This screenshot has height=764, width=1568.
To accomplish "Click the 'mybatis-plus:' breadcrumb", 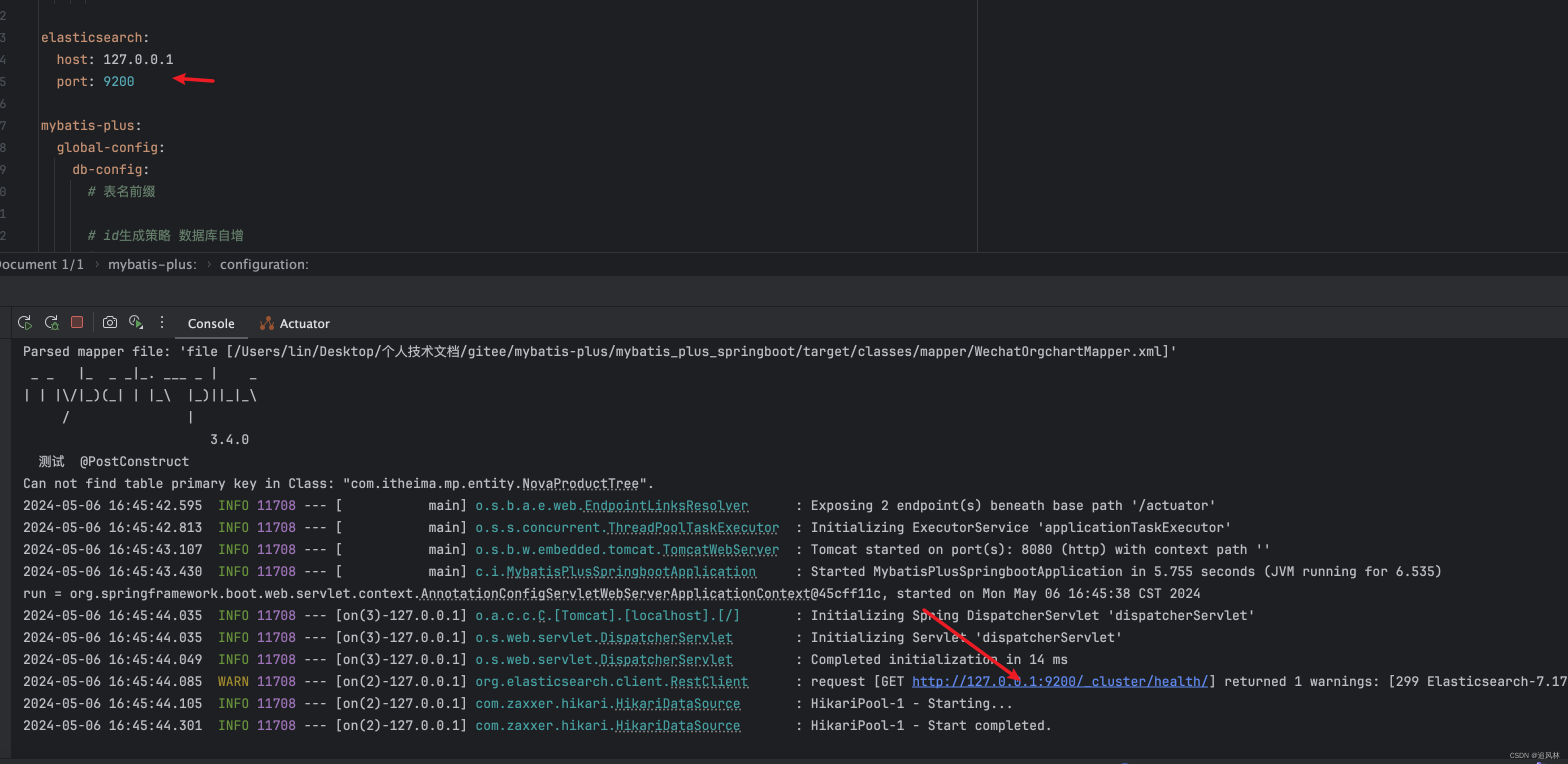I will pos(152,264).
